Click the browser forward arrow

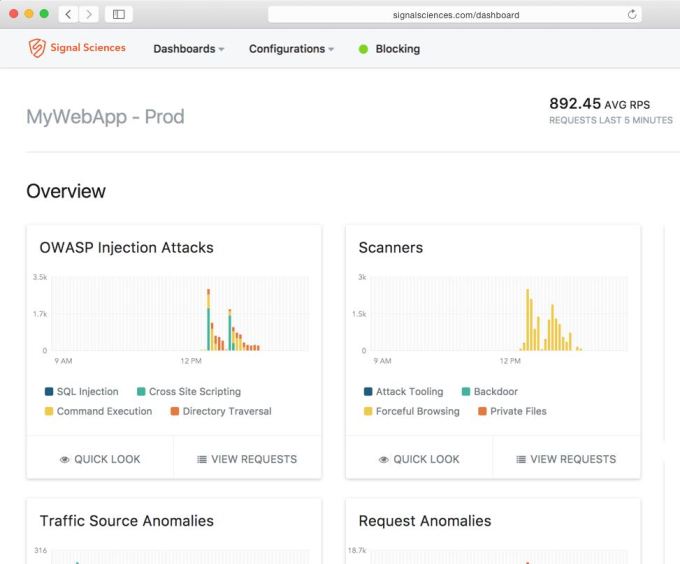(x=89, y=15)
